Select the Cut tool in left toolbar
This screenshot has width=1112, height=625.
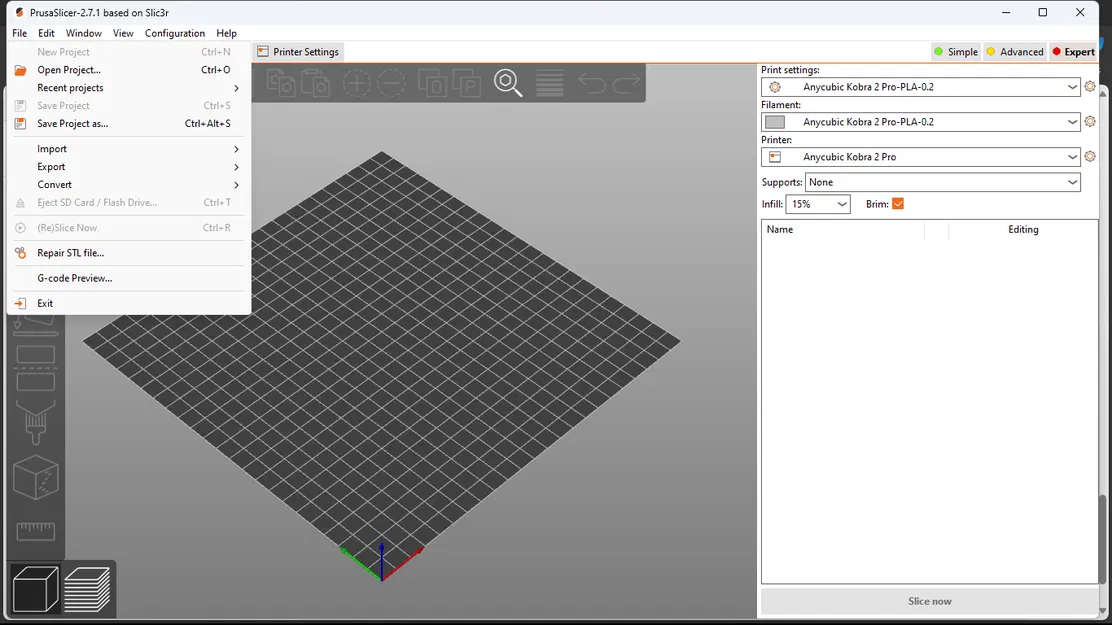[x=35, y=367]
